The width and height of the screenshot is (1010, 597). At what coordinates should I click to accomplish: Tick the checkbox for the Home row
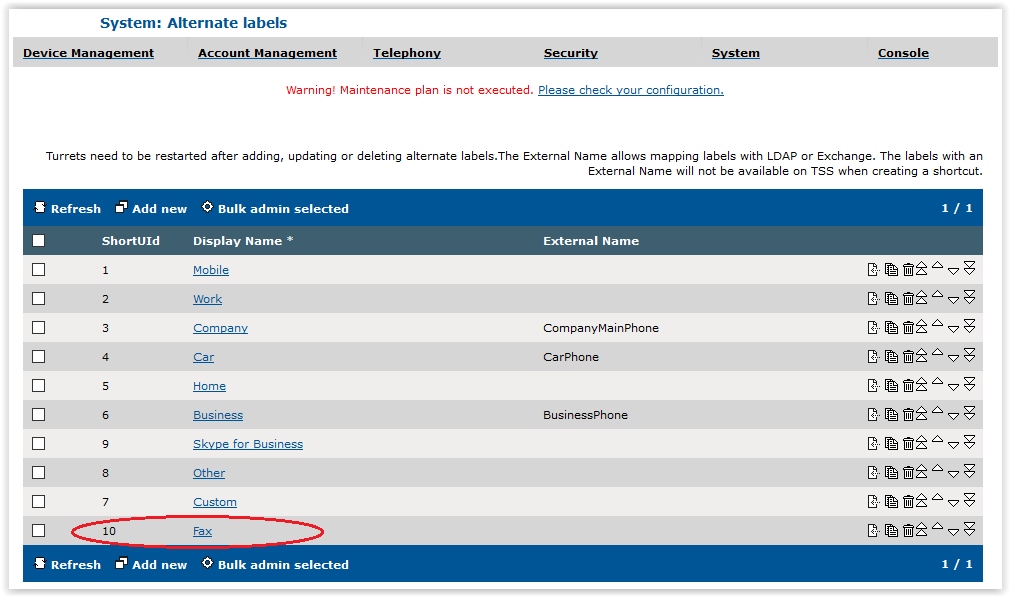click(x=39, y=386)
